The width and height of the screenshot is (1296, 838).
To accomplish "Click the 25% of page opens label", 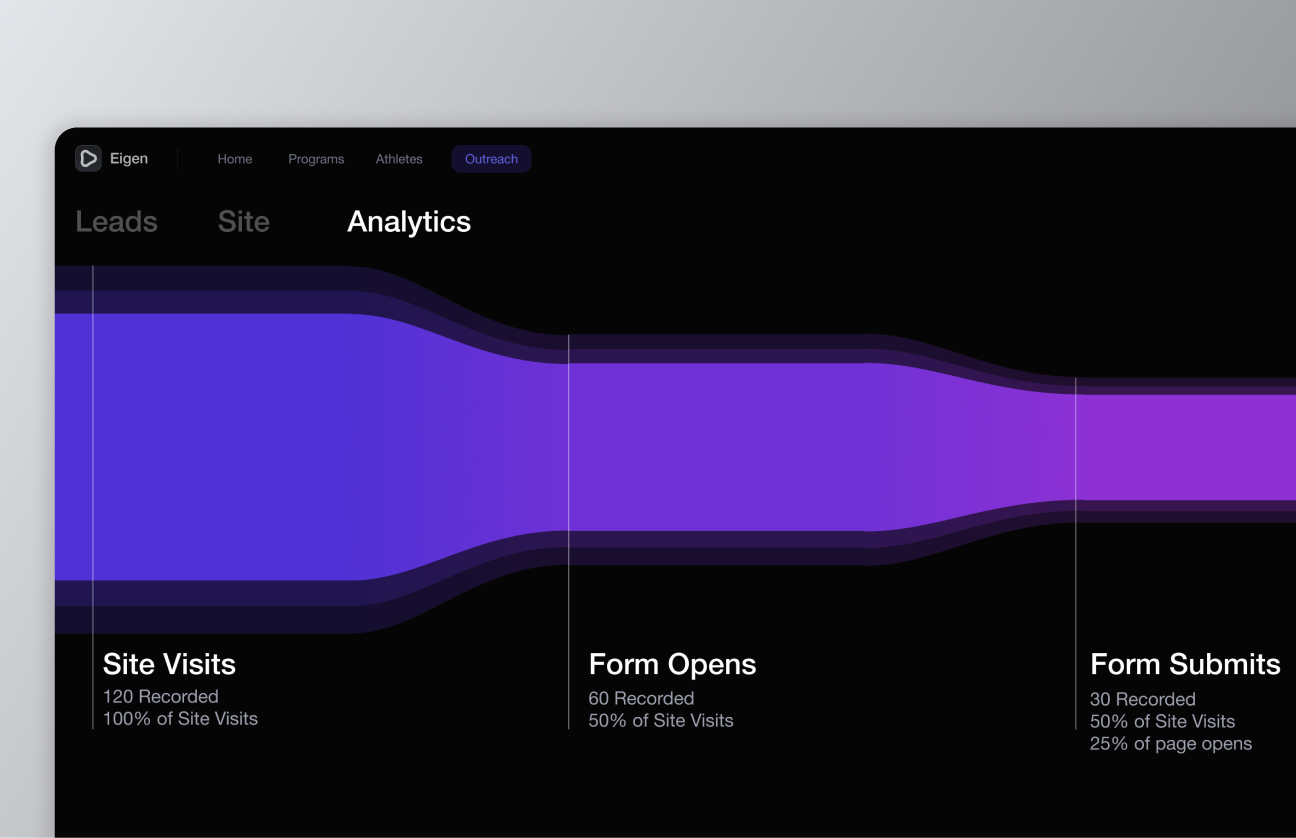I will click(1171, 743).
